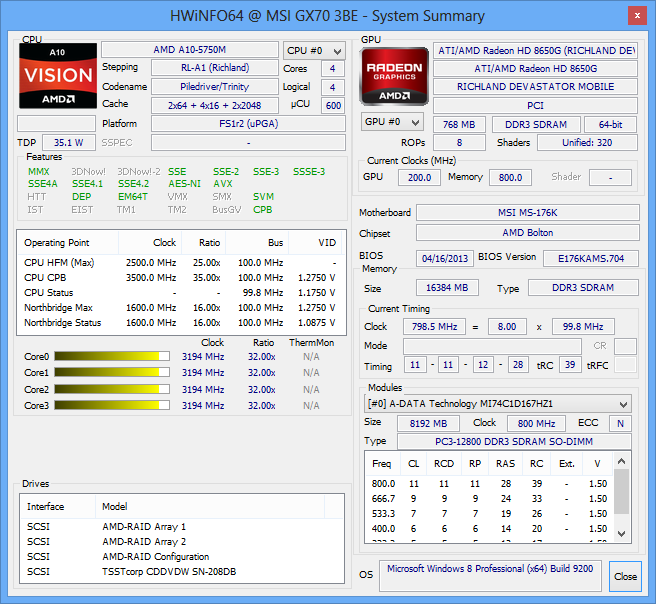Select the 666.7 frequency timing row

coord(489,499)
